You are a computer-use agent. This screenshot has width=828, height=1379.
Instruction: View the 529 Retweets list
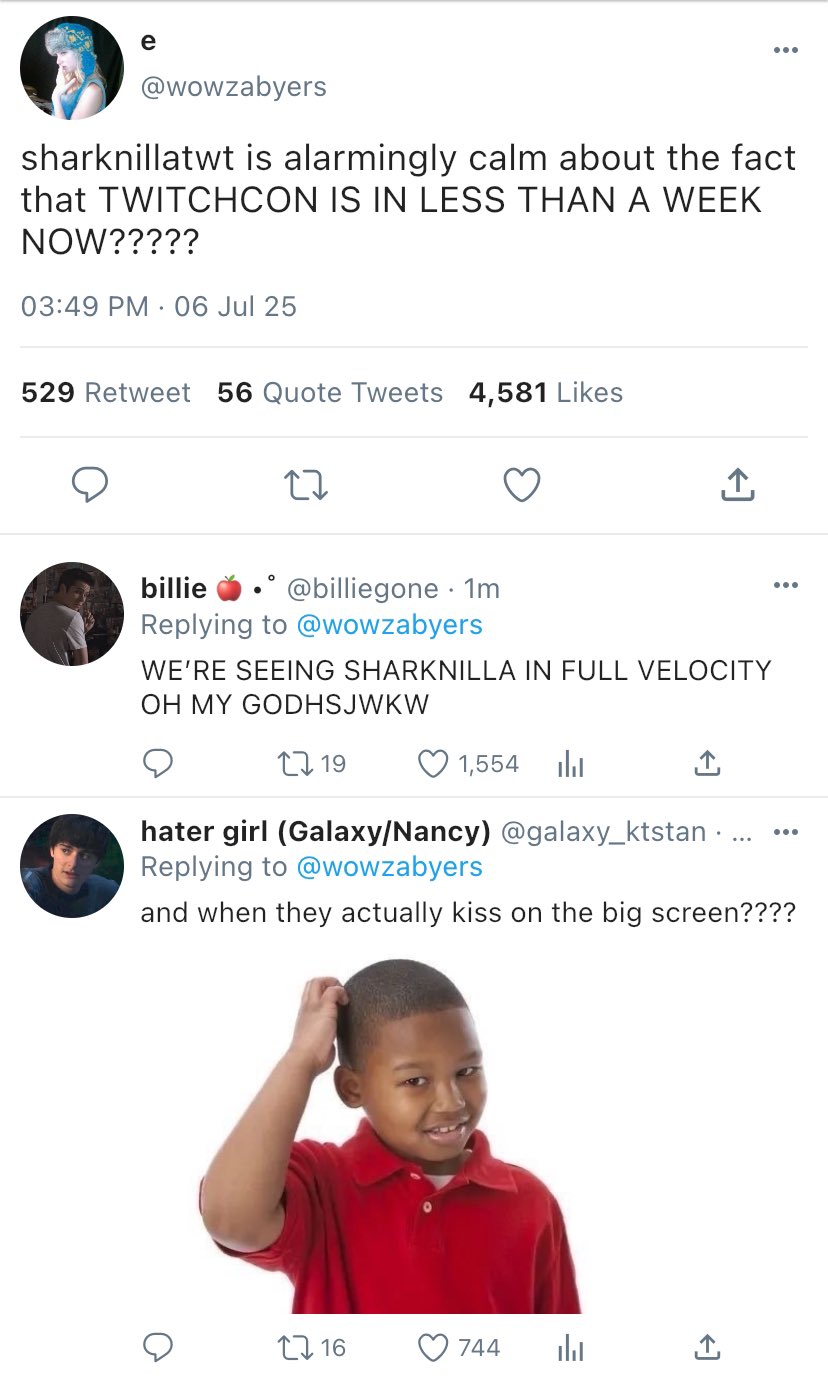pos(106,393)
